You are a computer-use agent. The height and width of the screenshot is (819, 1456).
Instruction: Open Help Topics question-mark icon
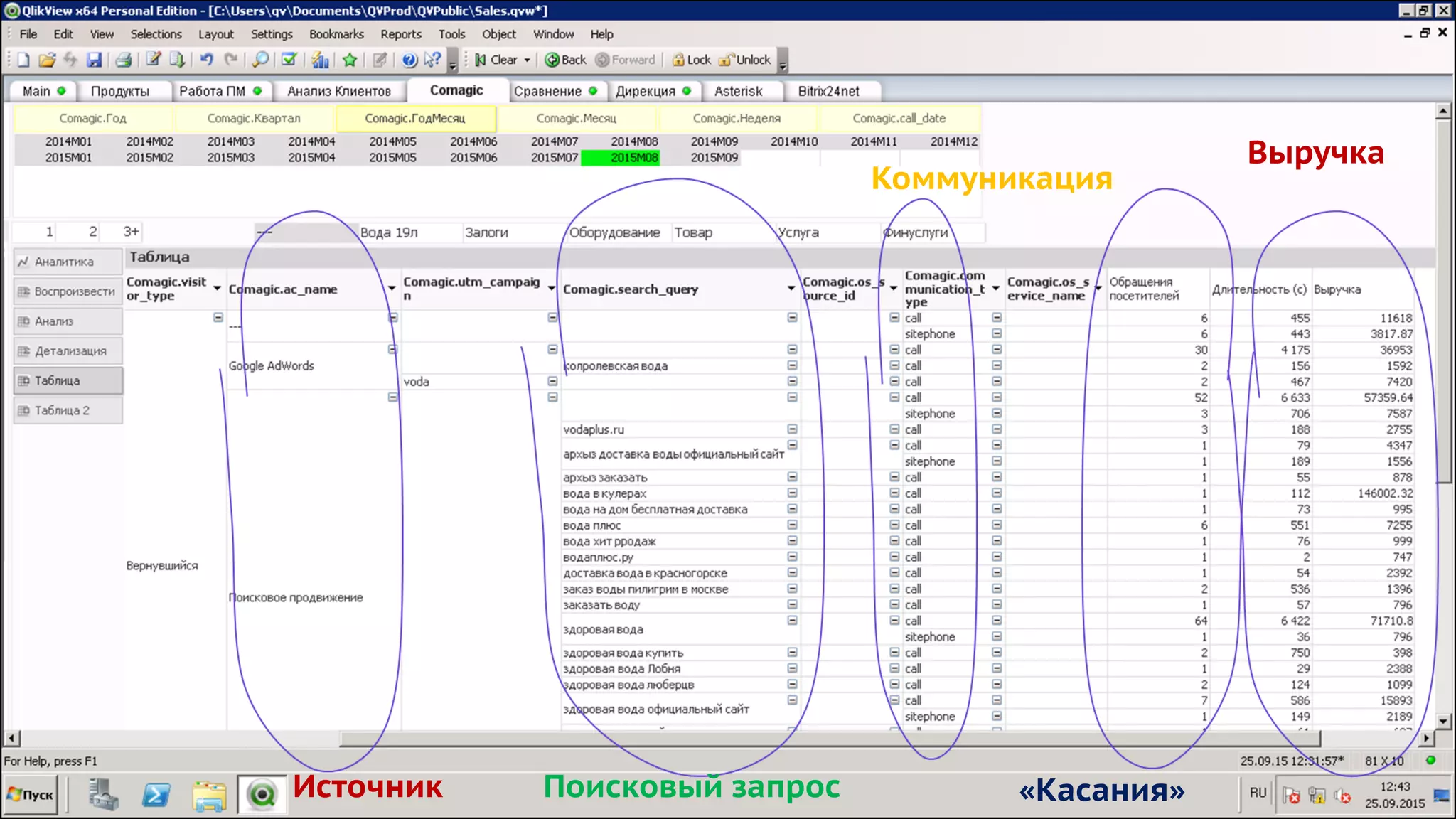(x=409, y=60)
